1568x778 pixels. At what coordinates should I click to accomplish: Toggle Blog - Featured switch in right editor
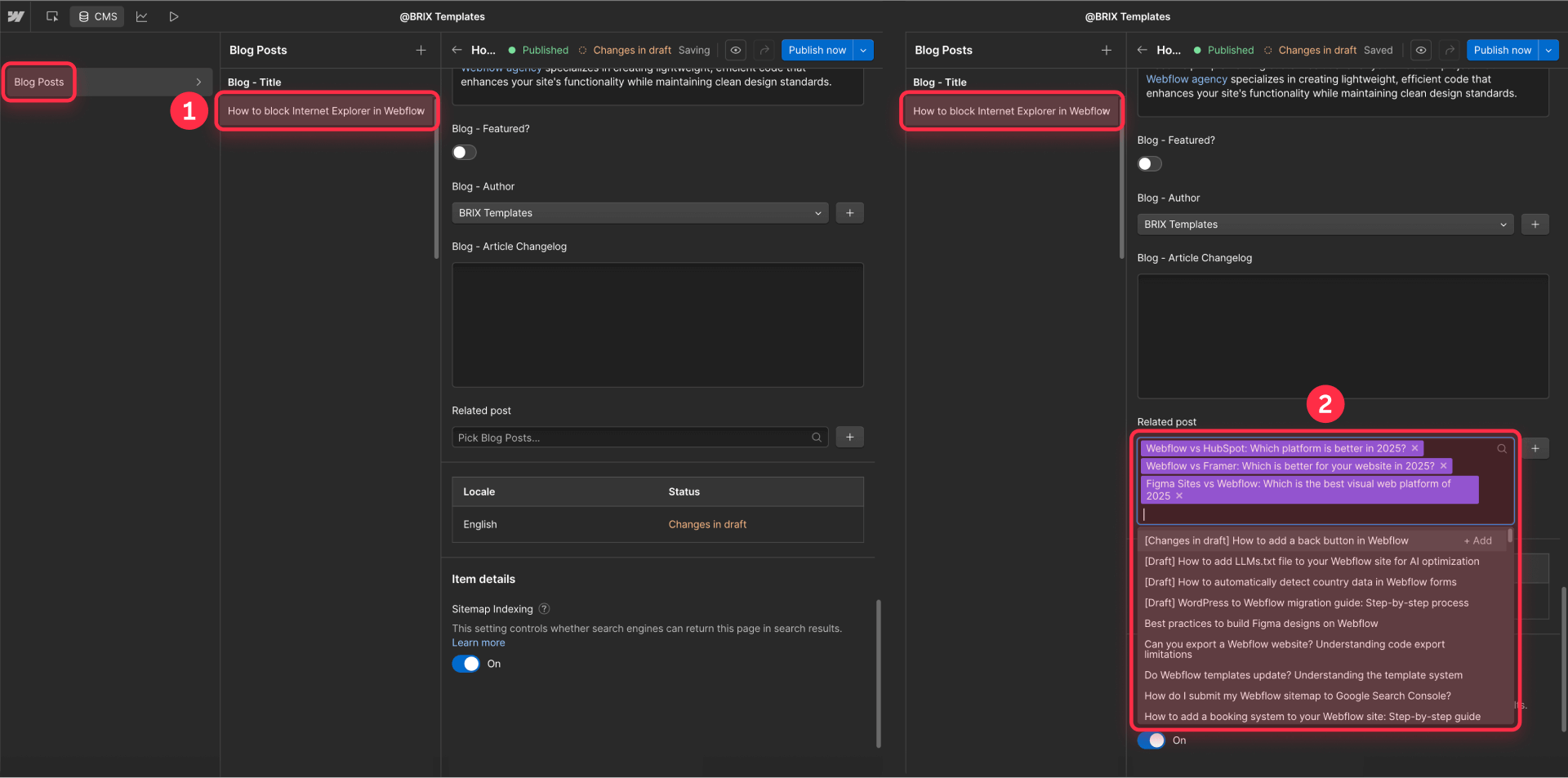(1149, 164)
